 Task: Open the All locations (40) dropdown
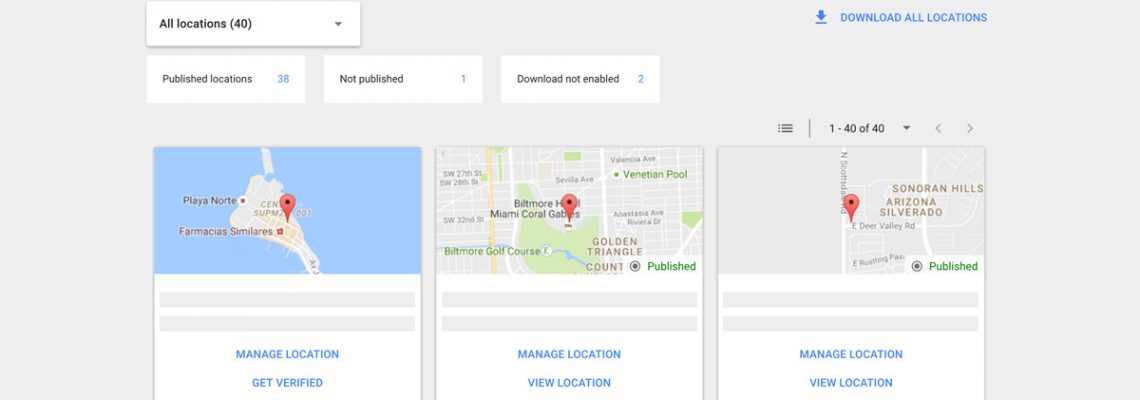click(x=253, y=24)
